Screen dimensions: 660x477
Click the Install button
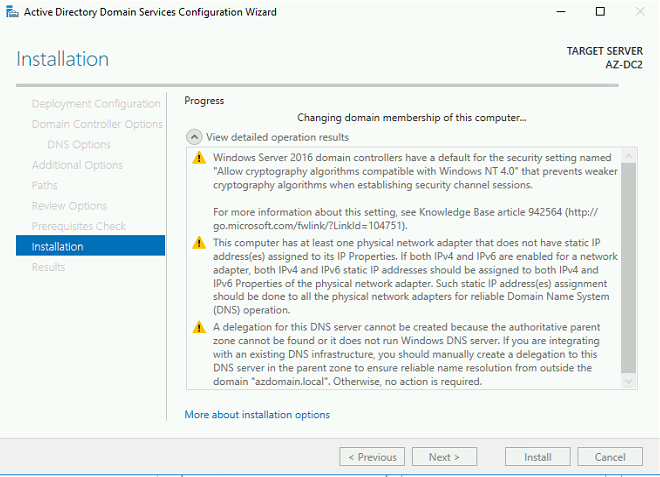pos(538,457)
